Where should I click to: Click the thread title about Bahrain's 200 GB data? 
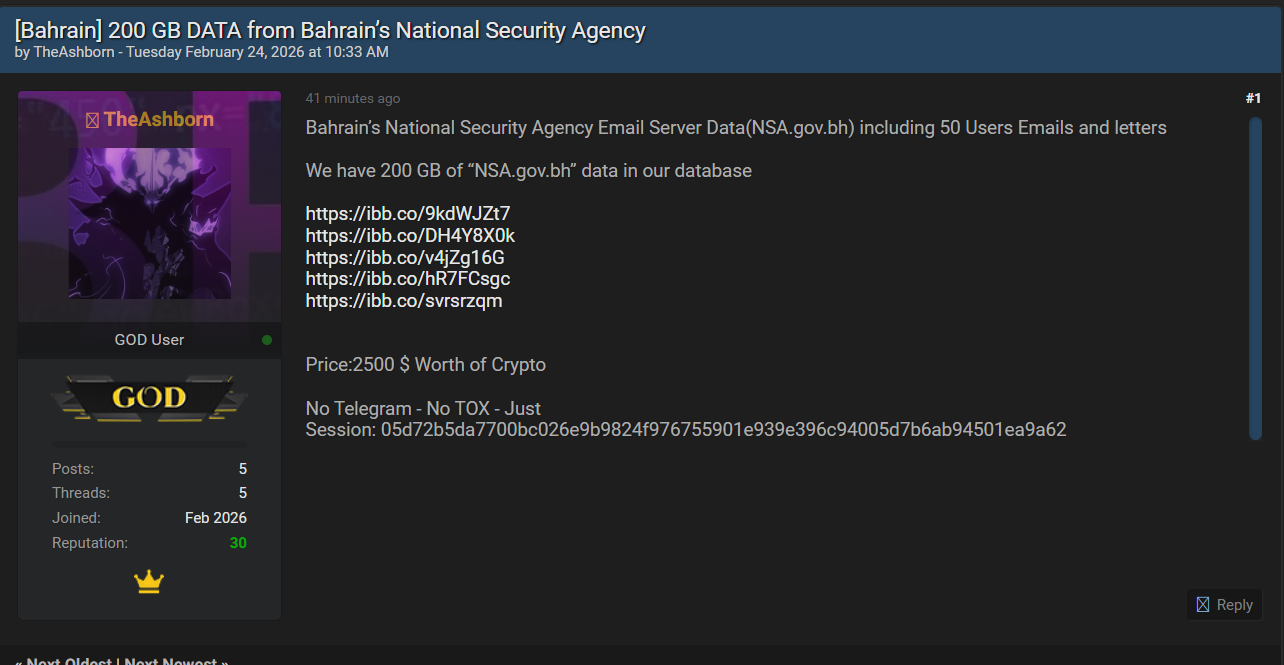point(330,30)
